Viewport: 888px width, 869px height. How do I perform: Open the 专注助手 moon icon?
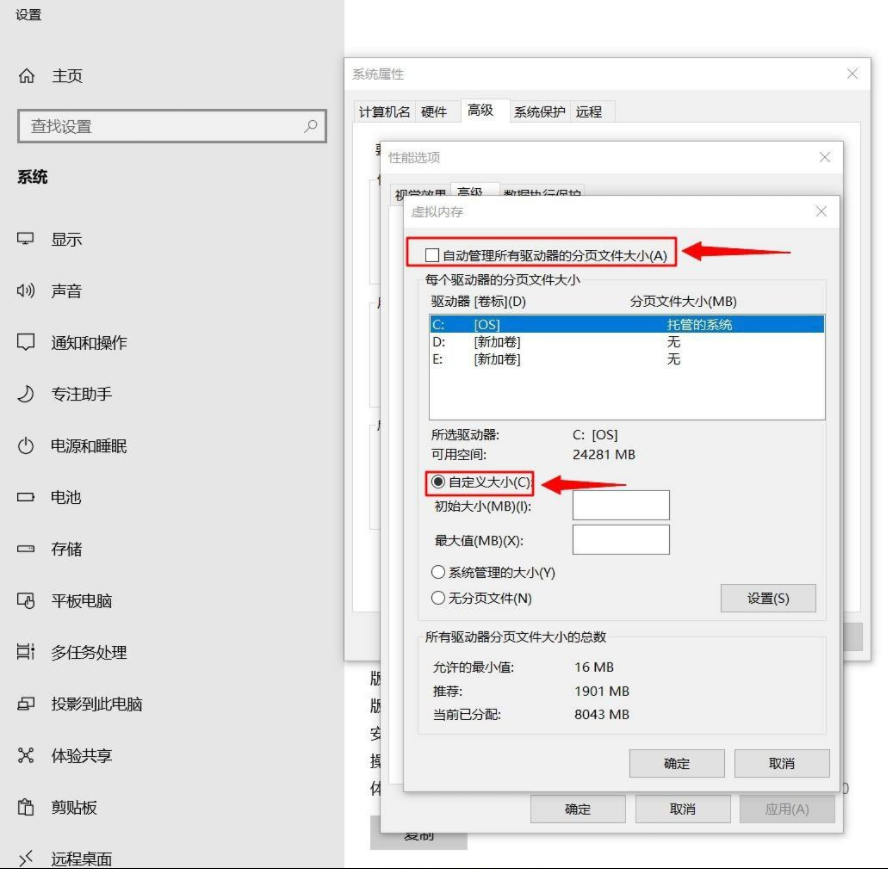[x=25, y=394]
